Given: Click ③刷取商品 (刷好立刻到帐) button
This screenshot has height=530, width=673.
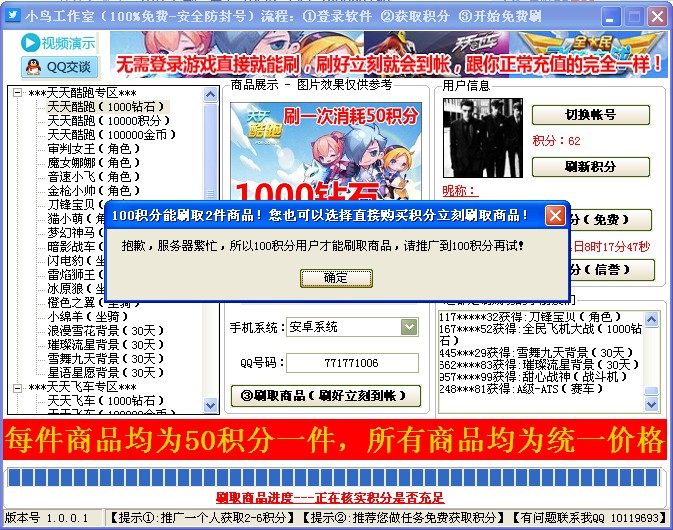Looking at the screenshot, I should pyautogui.click(x=326, y=396).
